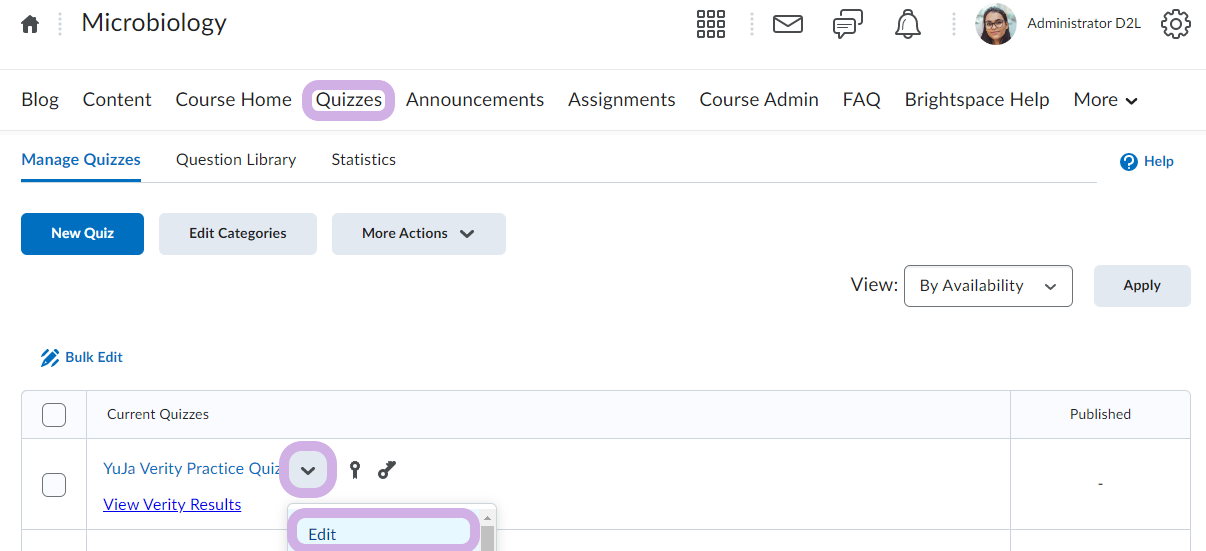1206x551 pixels.
Task: Open subscription alerts chat icon
Action: click(848, 24)
